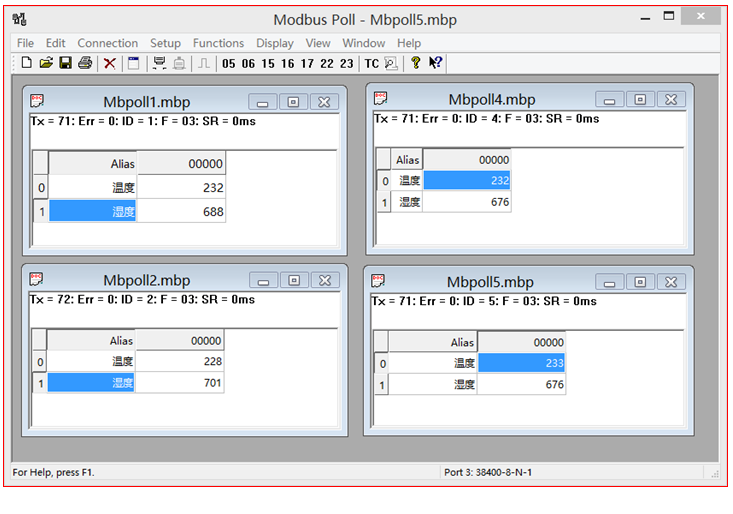Select value 228 in Mbpoll2.mbp
The width and height of the screenshot is (733, 514).
point(180,361)
